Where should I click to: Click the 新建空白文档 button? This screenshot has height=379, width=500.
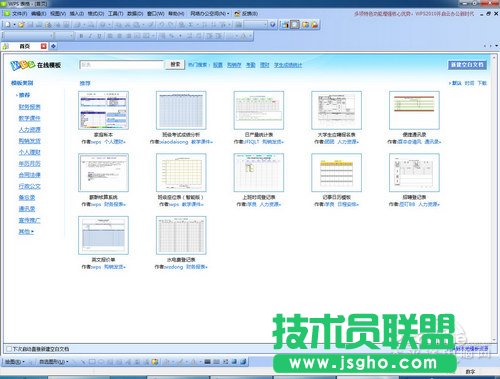pyautogui.click(x=467, y=65)
